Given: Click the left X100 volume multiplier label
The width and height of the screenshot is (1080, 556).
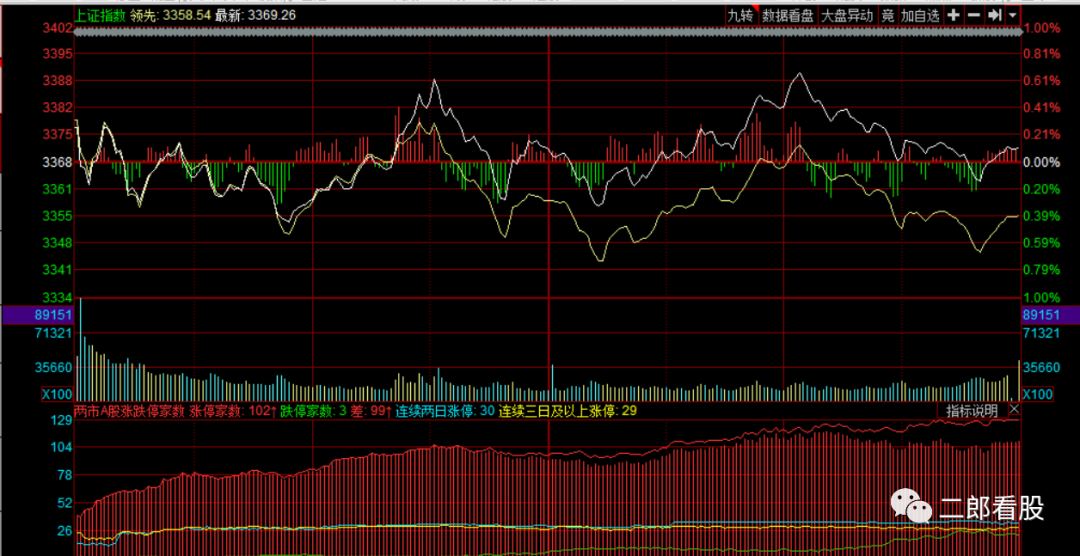Looking at the screenshot, I should point(56,394).
